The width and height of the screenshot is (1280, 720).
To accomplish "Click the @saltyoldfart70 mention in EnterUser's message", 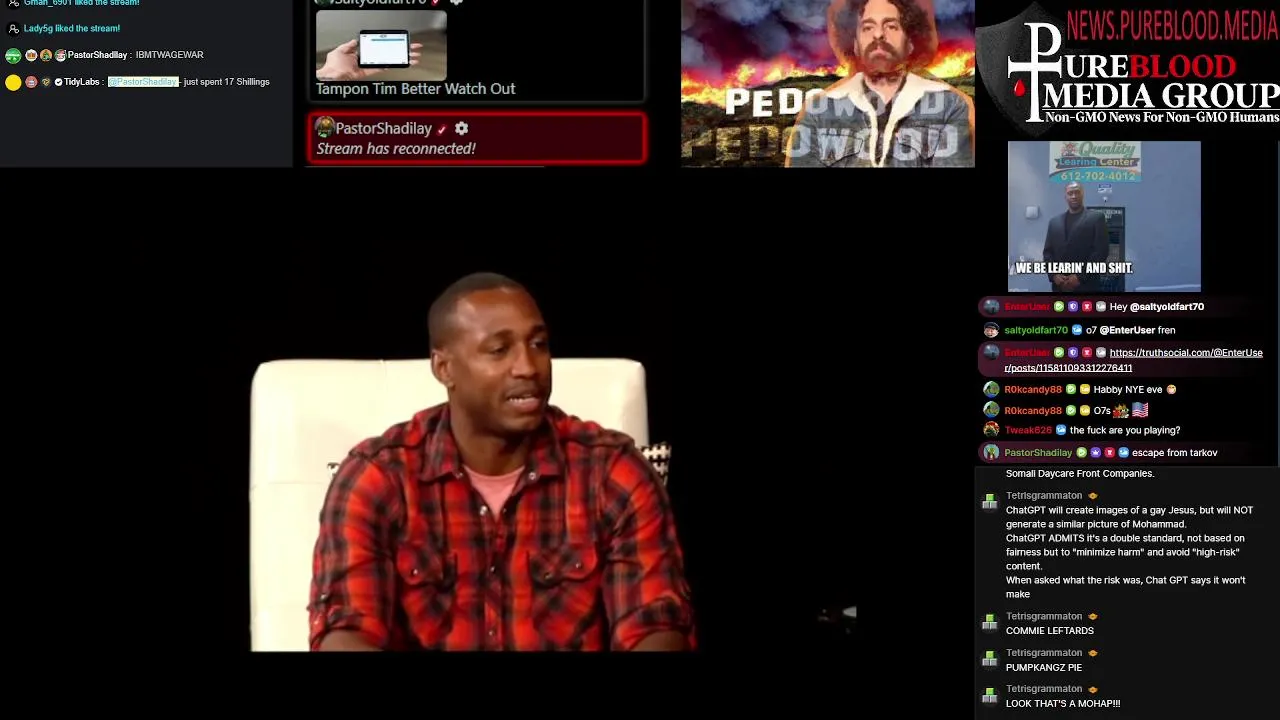I will (1167, 307).
